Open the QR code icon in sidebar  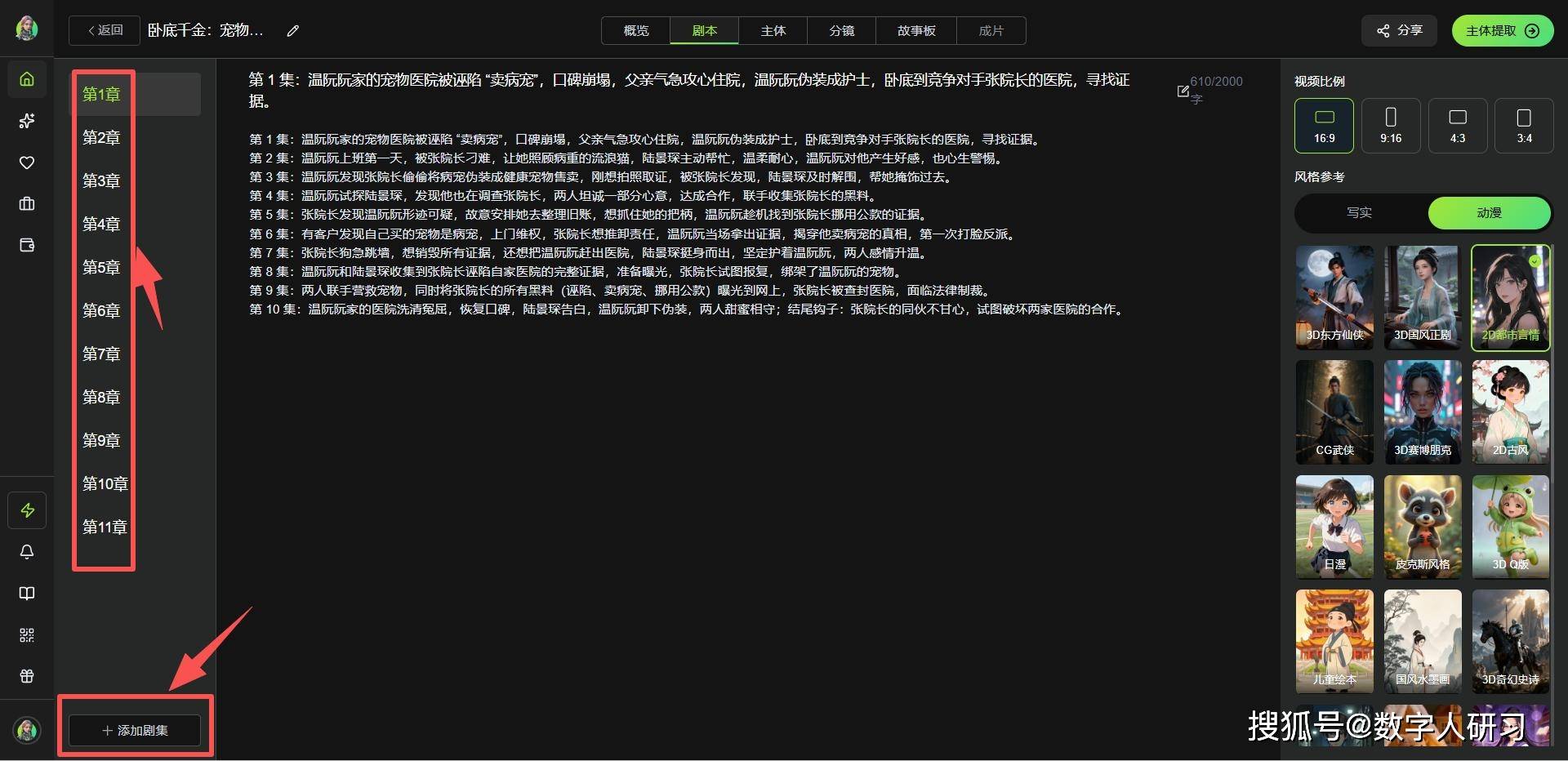(x=27, y=634)
